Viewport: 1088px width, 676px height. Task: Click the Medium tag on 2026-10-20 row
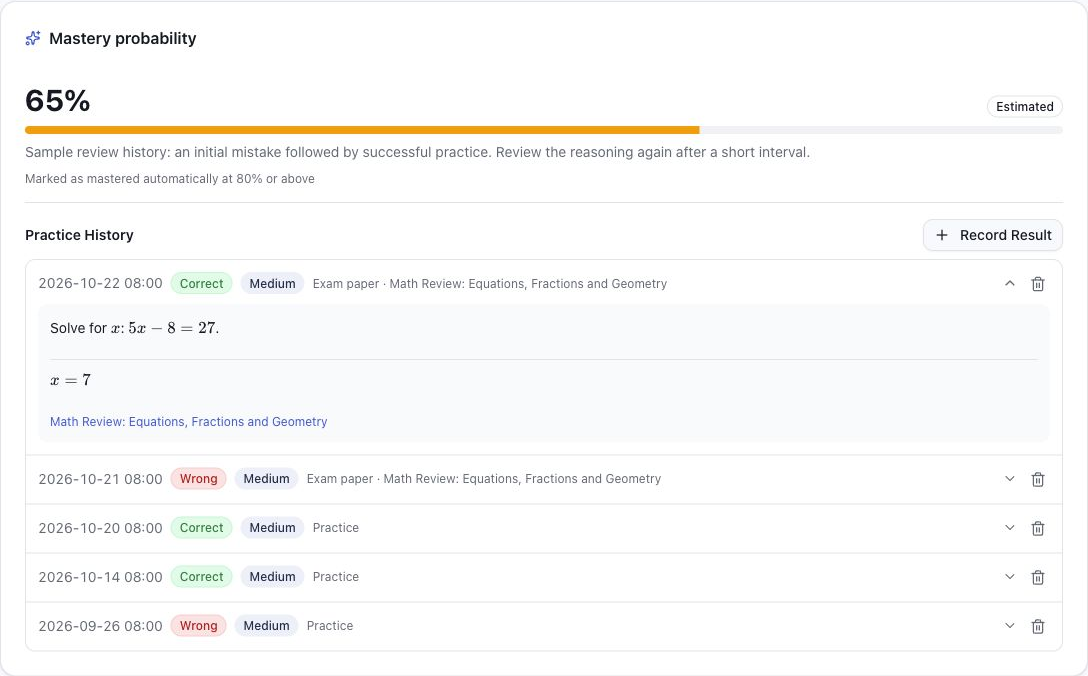tap(272, 527)
